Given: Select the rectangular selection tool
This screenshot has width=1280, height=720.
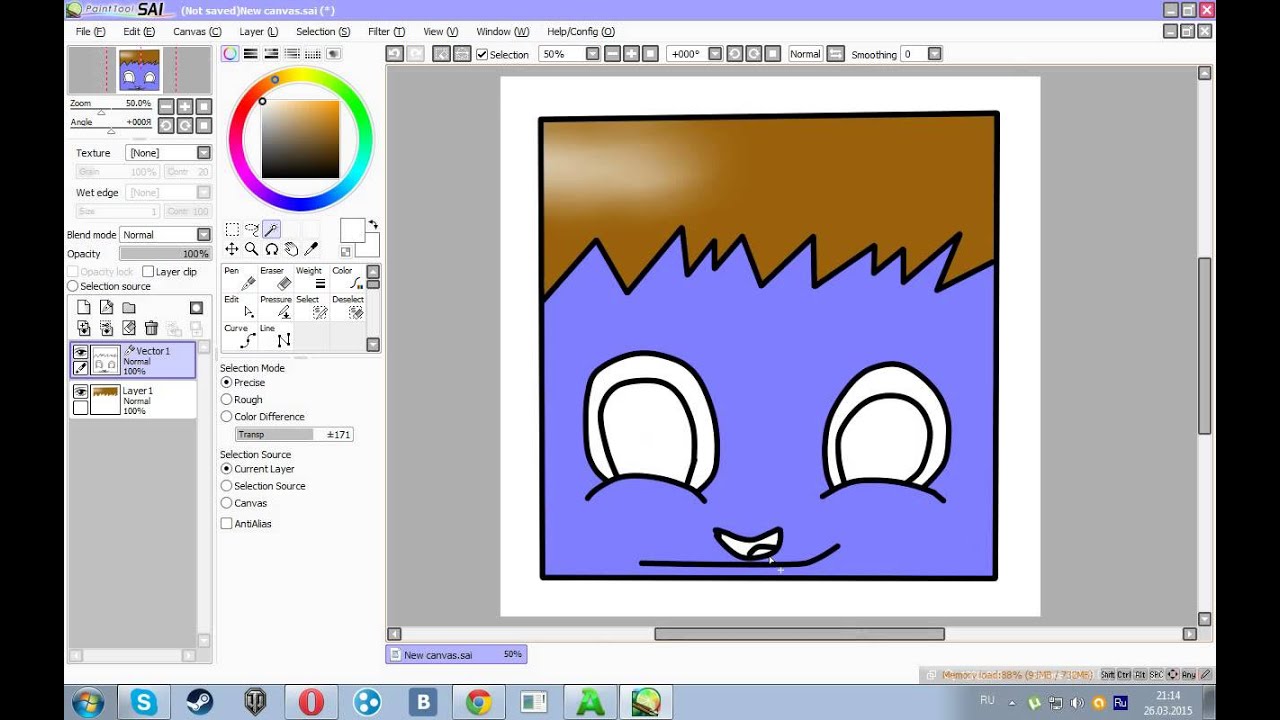Looking at the screenshot, I should click(232, 230).
